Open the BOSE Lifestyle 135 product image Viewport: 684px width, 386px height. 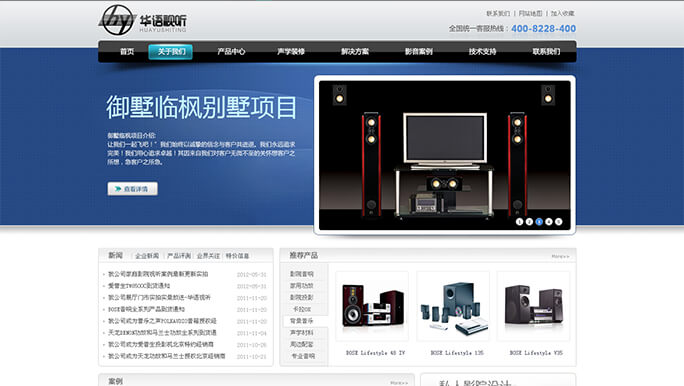453,306
